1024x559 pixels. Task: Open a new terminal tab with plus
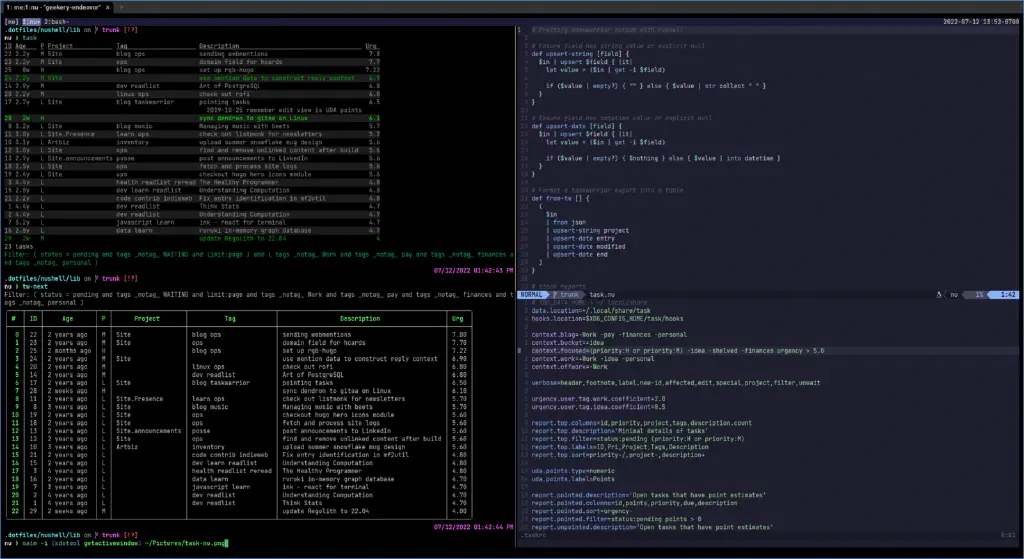[x=121, y=7]
